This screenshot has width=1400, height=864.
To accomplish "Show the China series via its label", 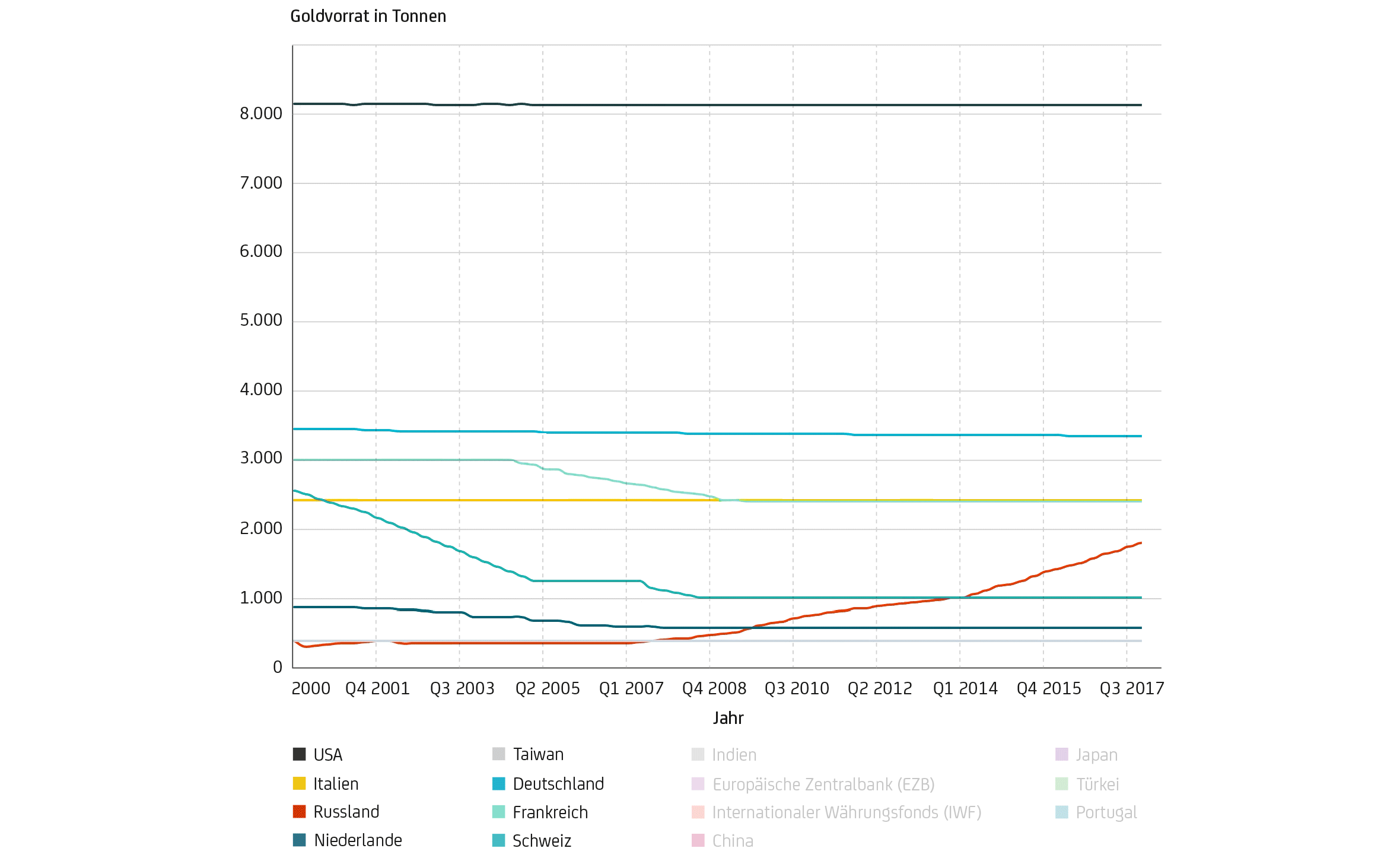I will click(733, 841).
